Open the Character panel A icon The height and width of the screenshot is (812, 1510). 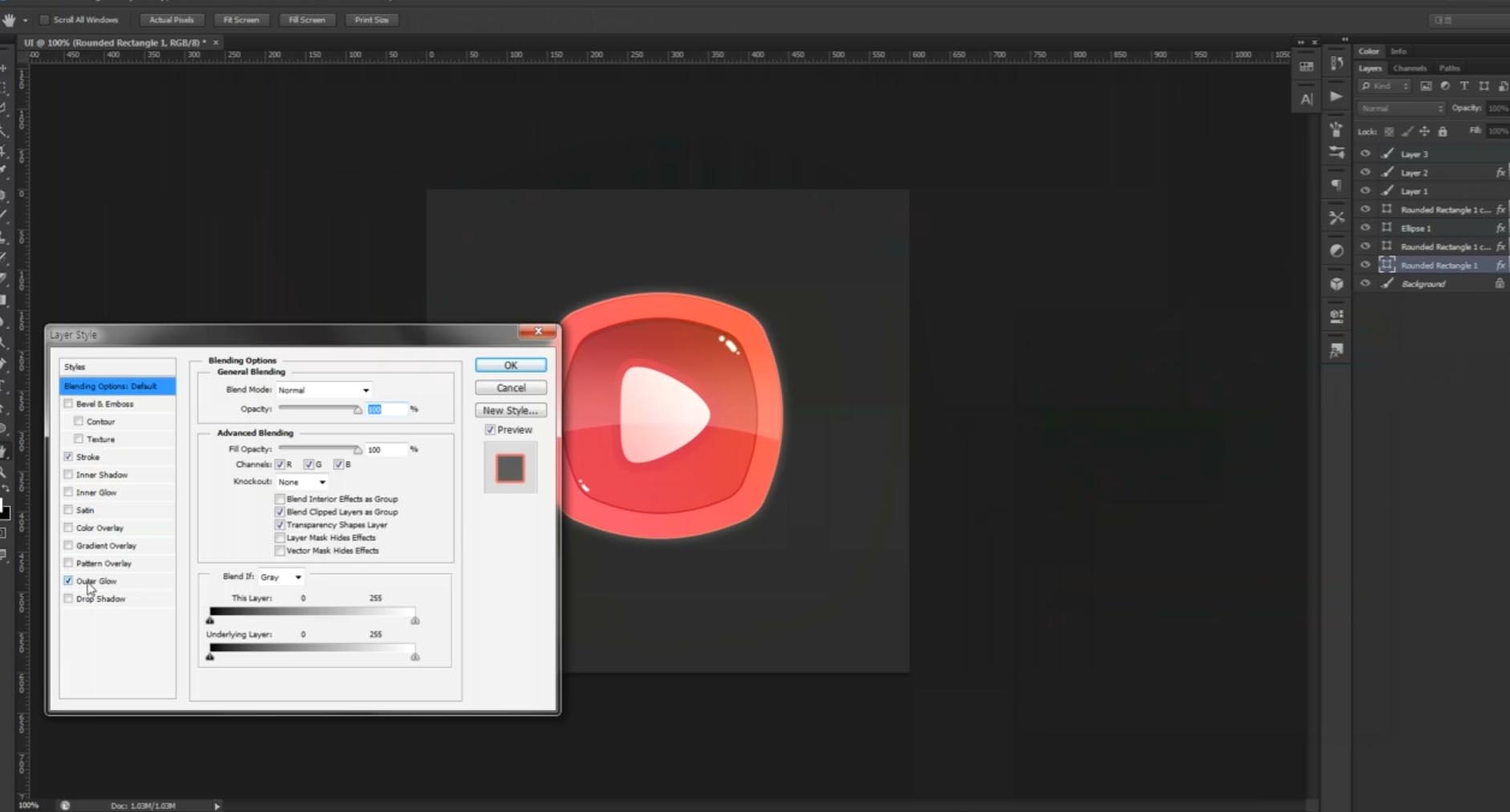[1306, 99]
